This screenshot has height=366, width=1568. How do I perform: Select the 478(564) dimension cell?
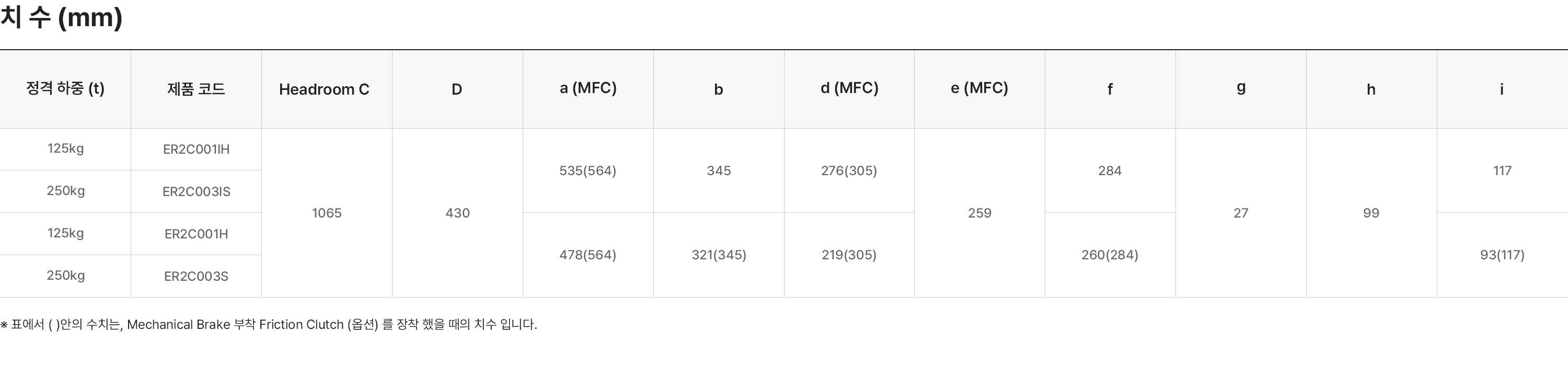pos(588,255)
